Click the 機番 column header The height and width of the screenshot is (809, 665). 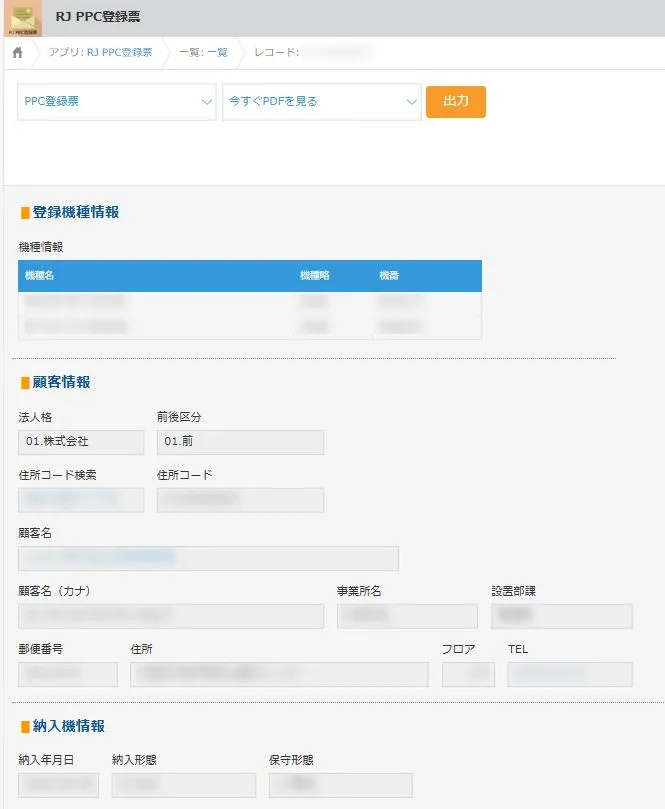389,276
